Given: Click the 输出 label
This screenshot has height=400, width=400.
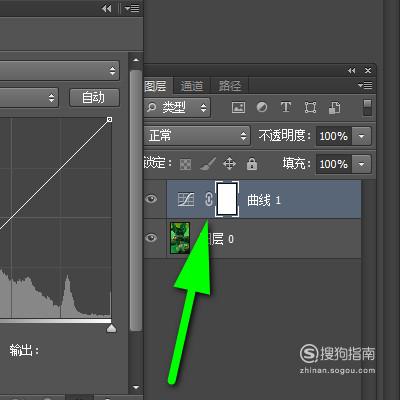Looking at the screenshot, I should pyautogui.click(x=24, y=350).
